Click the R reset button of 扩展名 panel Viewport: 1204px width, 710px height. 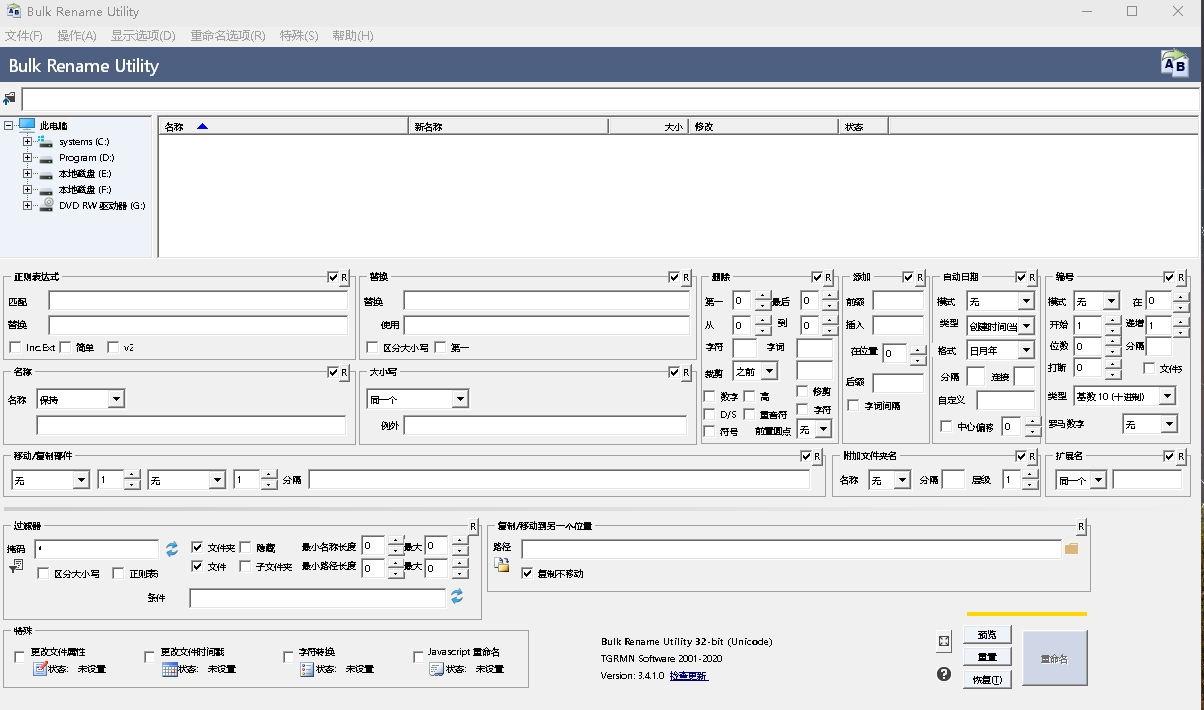tap(1181, 457)
